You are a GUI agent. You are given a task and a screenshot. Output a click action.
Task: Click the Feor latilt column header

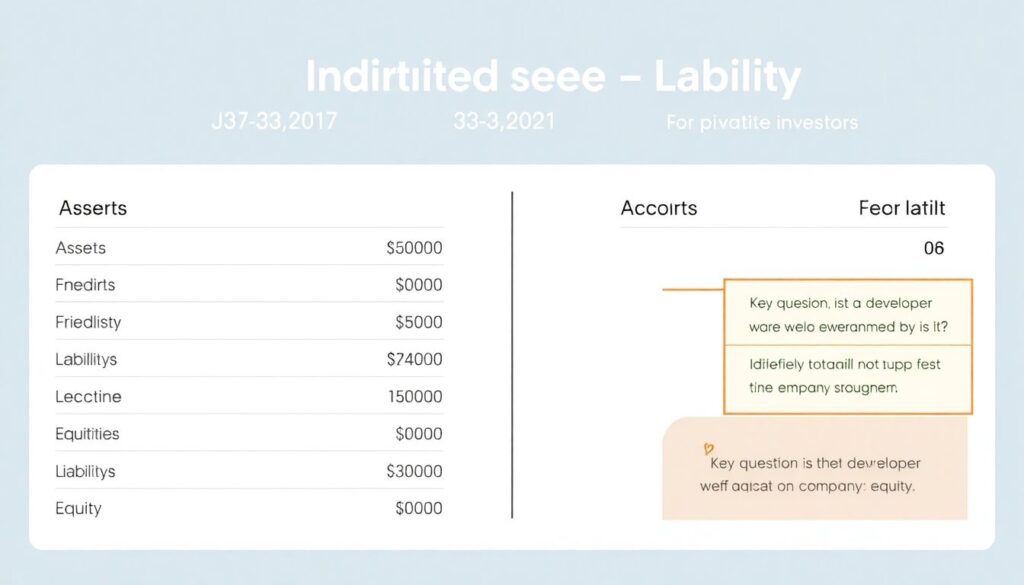point(901,209)
